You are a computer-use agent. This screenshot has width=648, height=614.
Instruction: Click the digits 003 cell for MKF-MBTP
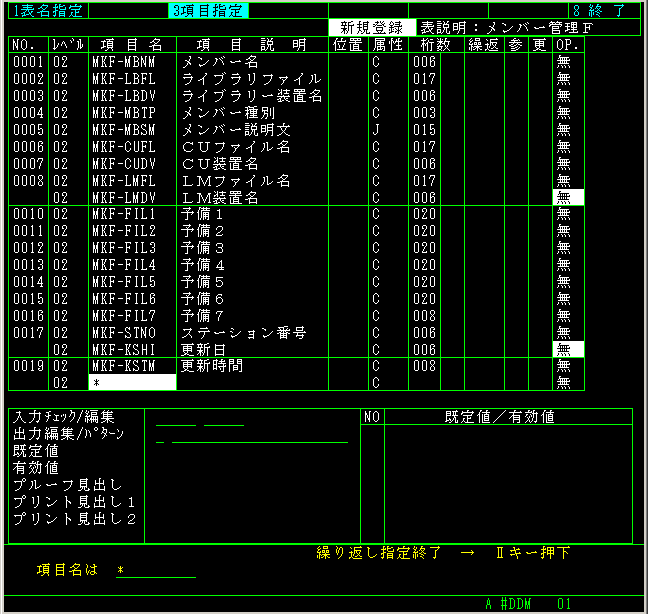(x=424, y=113)
